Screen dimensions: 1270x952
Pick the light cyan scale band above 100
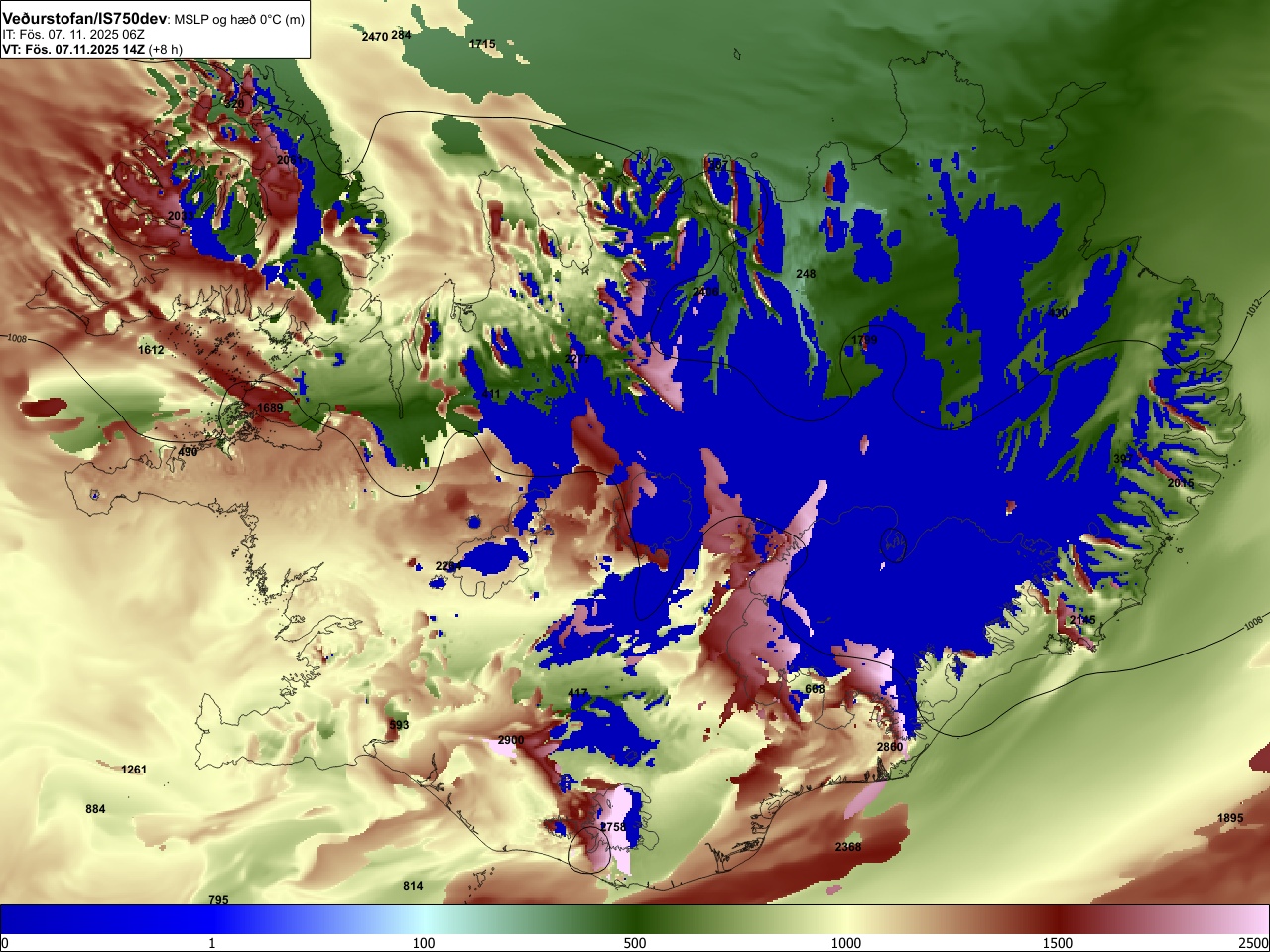pyautogui.click(x=424, y=919)
